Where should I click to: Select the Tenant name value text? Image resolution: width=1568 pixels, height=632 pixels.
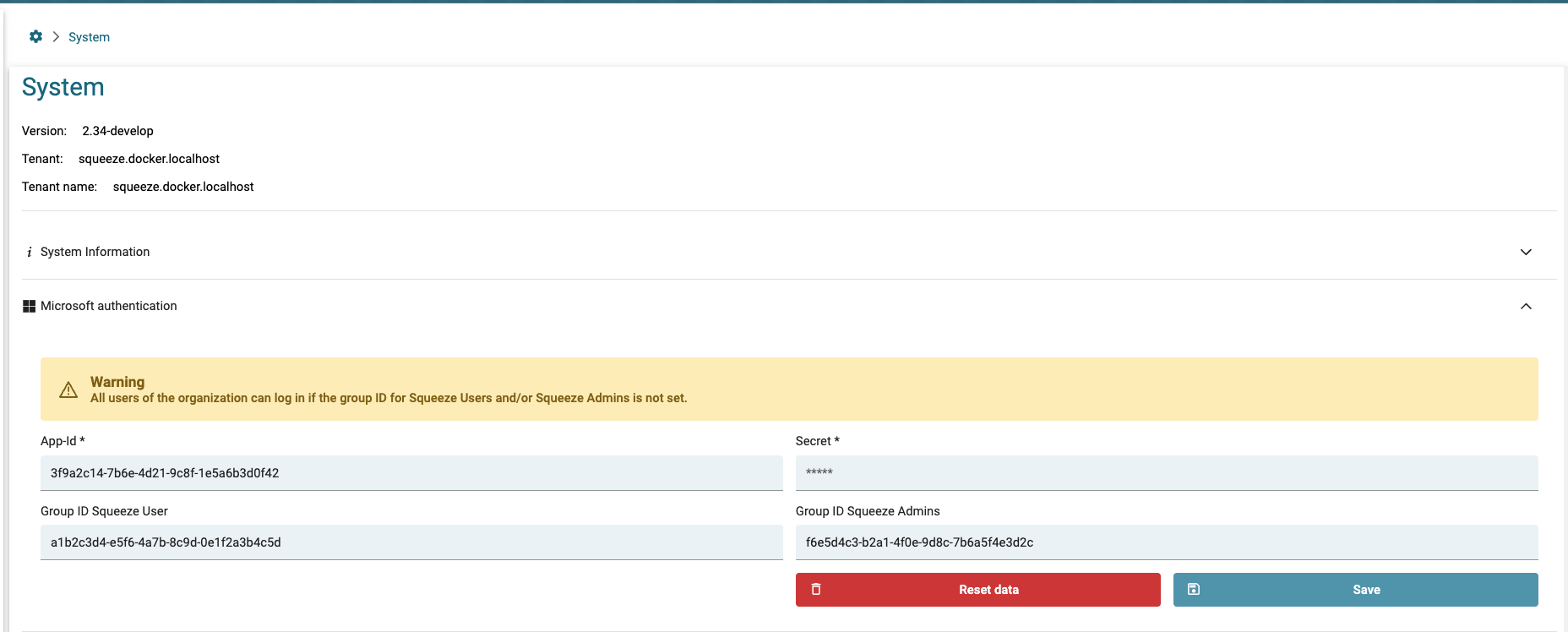(x=183, y=187)
